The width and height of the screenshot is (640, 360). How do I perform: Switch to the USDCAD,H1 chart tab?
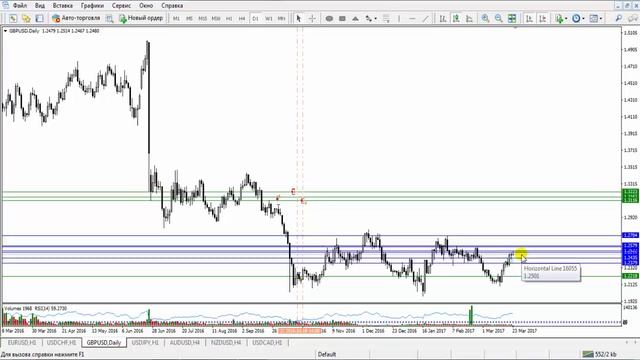[x=267, y=343]
